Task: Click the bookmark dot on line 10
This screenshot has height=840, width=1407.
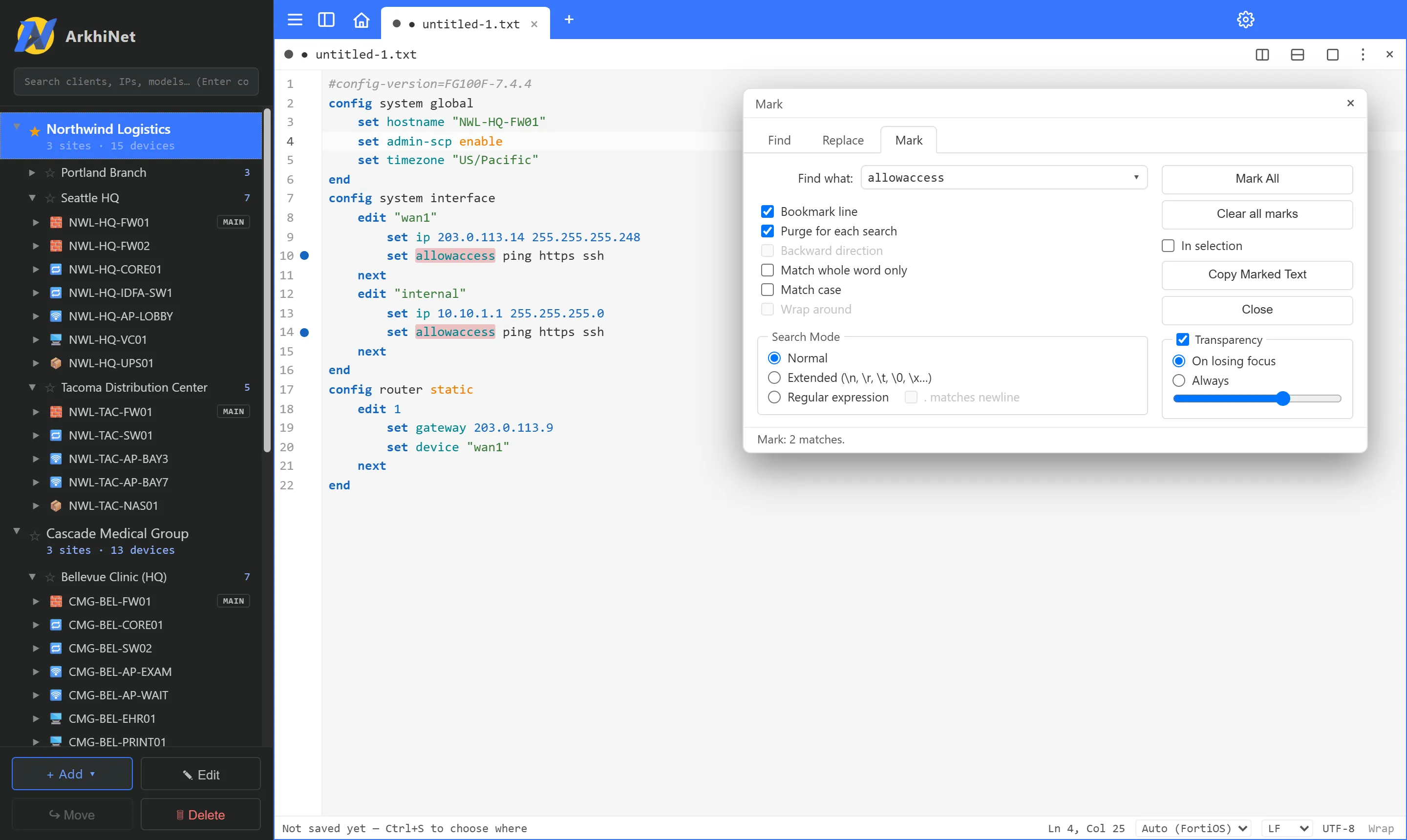Action: point(304,256)
